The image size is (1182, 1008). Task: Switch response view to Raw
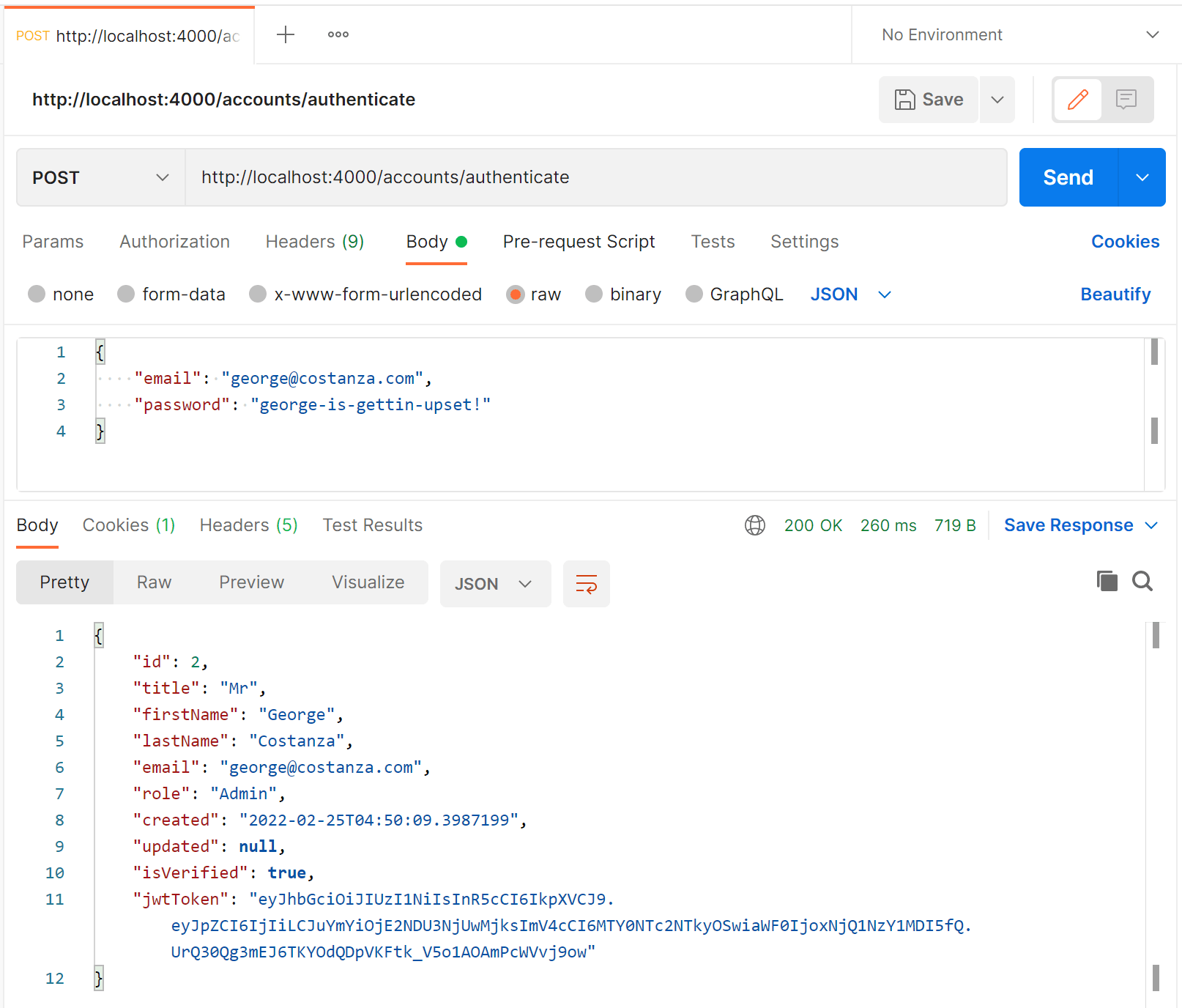(x=155, y=582)
